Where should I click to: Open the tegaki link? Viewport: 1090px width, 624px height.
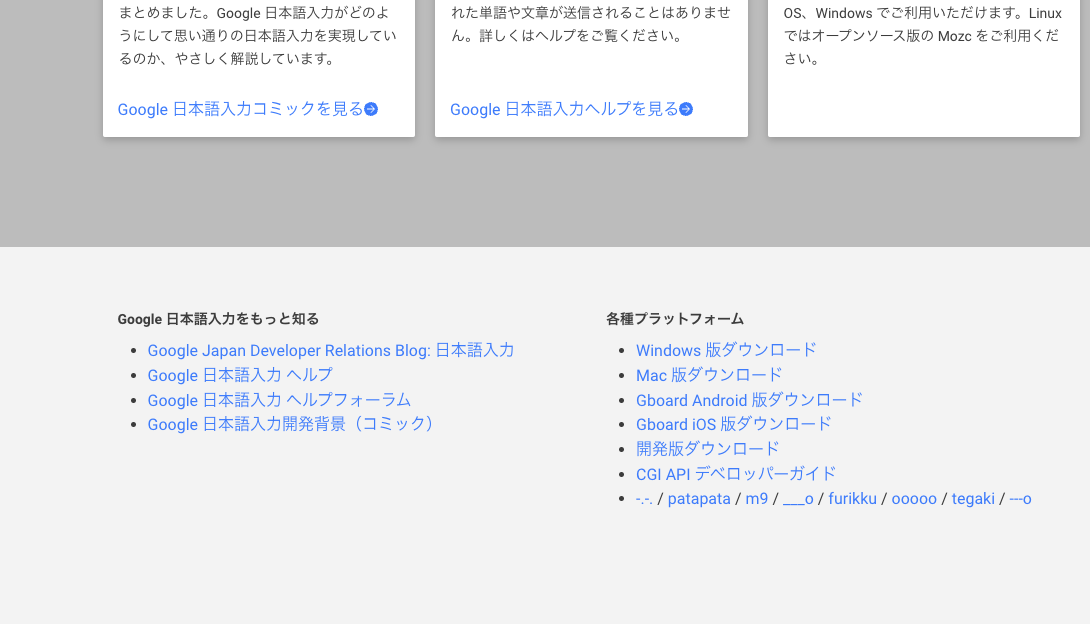pyautogui.click(x=973, y=499)
